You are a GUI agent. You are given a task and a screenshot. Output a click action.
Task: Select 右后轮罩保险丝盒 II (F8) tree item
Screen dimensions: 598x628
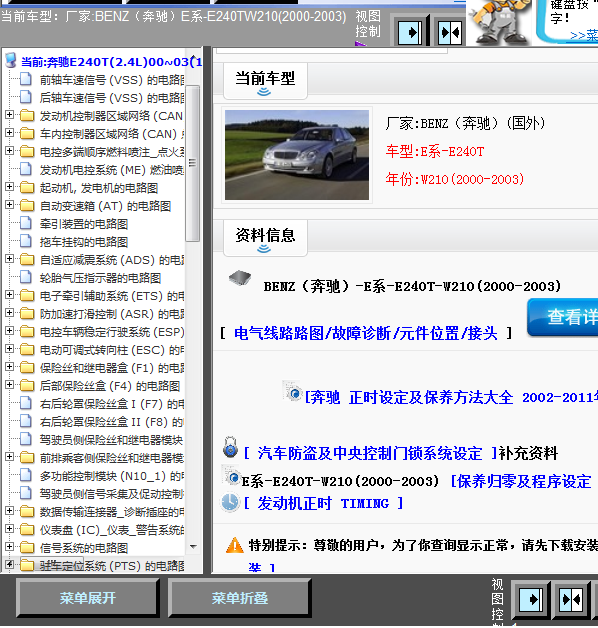click(111, 421)
